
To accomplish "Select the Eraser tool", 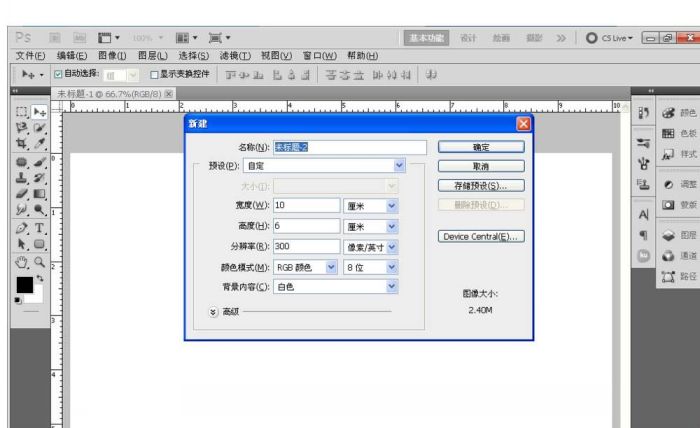I will coord(21,194).
